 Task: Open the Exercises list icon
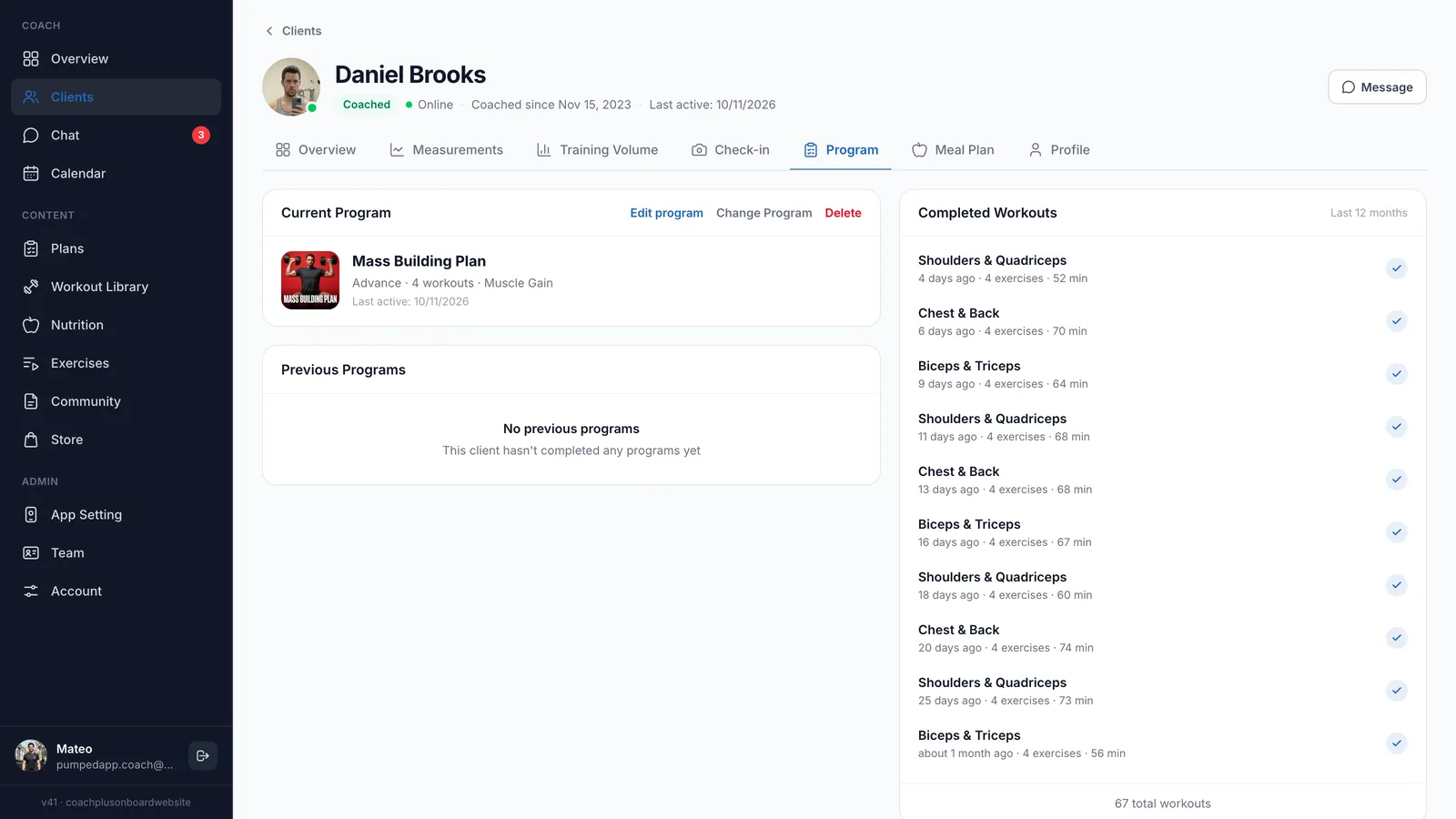31,364
